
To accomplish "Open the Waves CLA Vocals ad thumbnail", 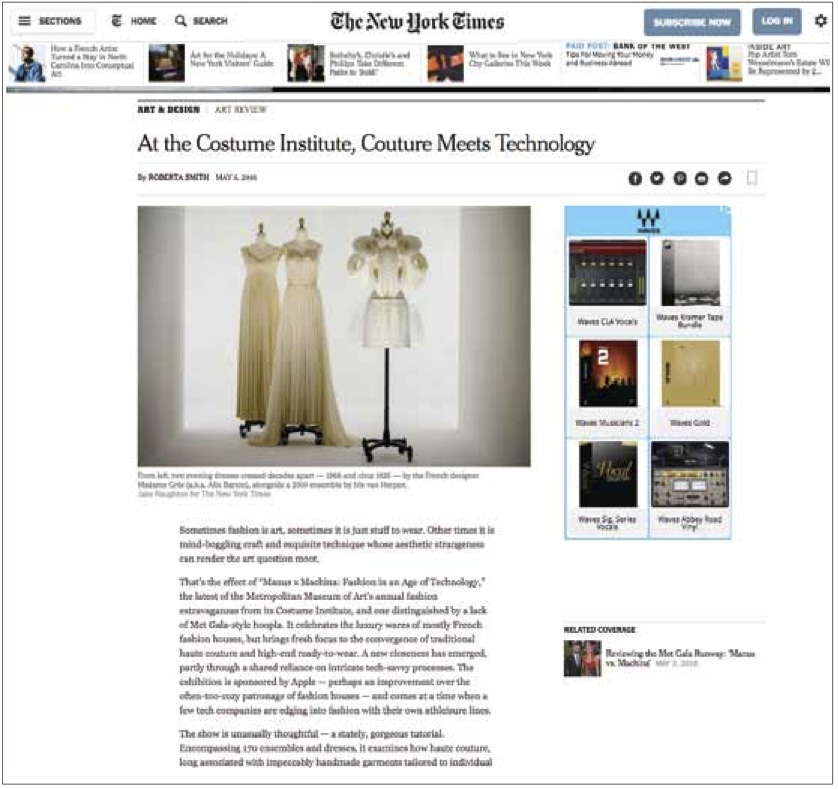I will (x=608, y=274).
